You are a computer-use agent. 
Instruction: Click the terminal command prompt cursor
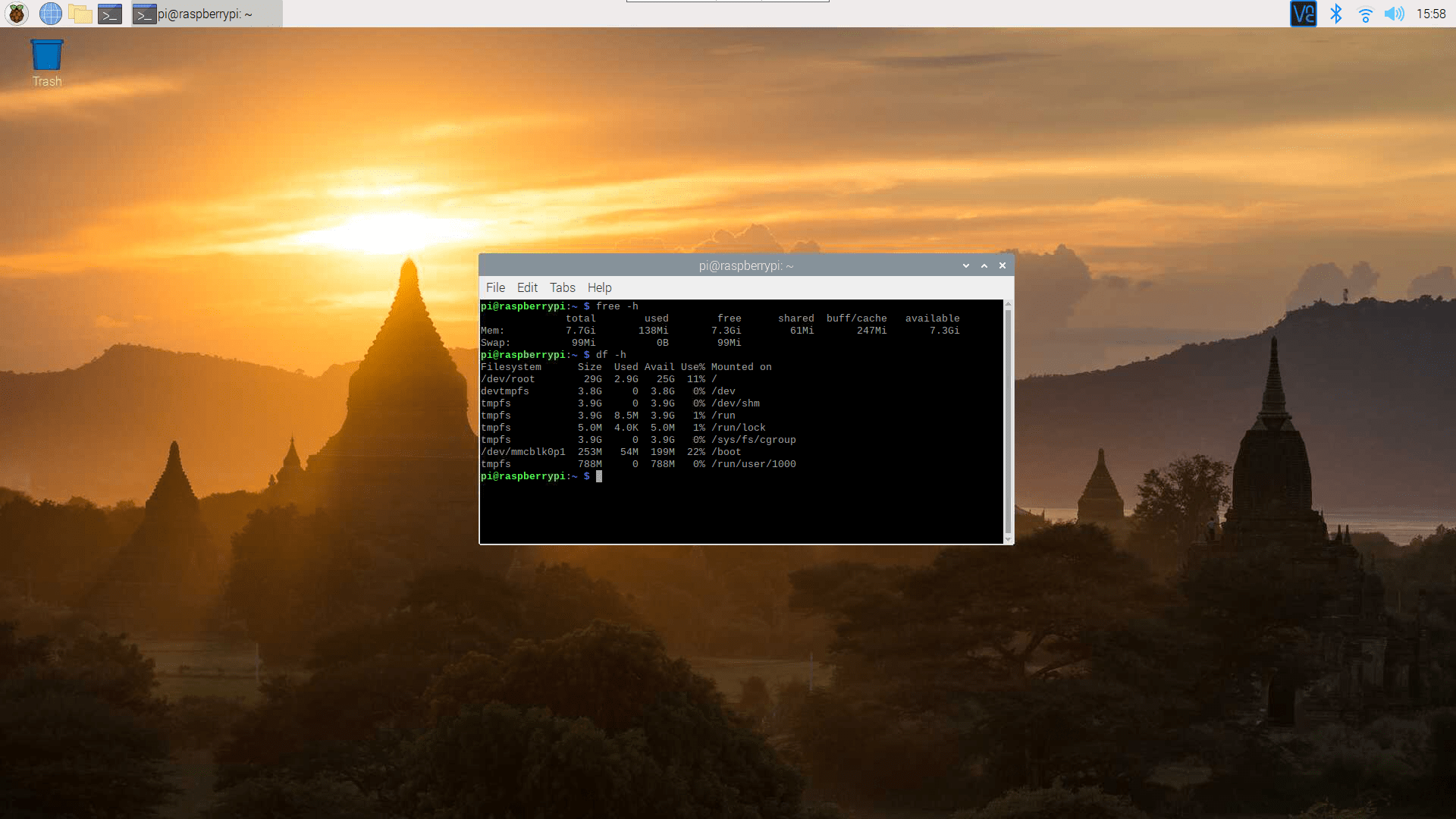(x=600, y=476)
